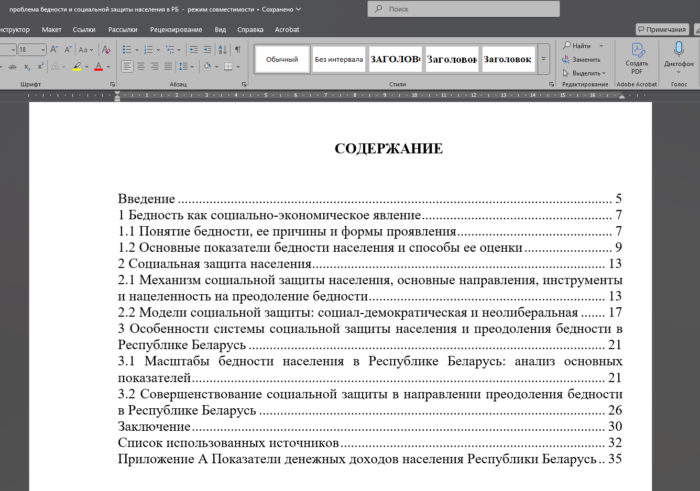Apply red font color
This screenshot has height=491, width=700.
click(99, 67)
